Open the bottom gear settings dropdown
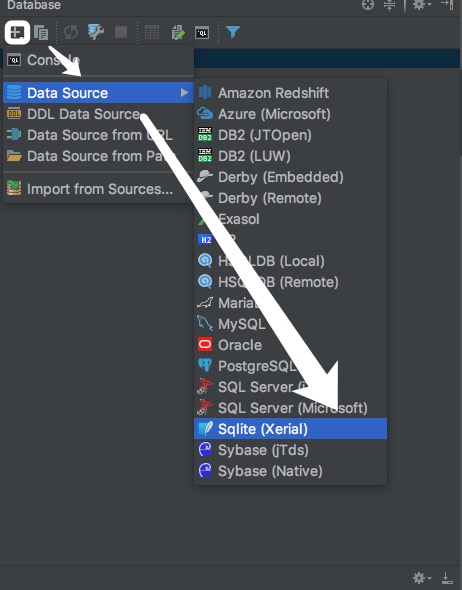462x590 pixels. click(x=422, y=577)
